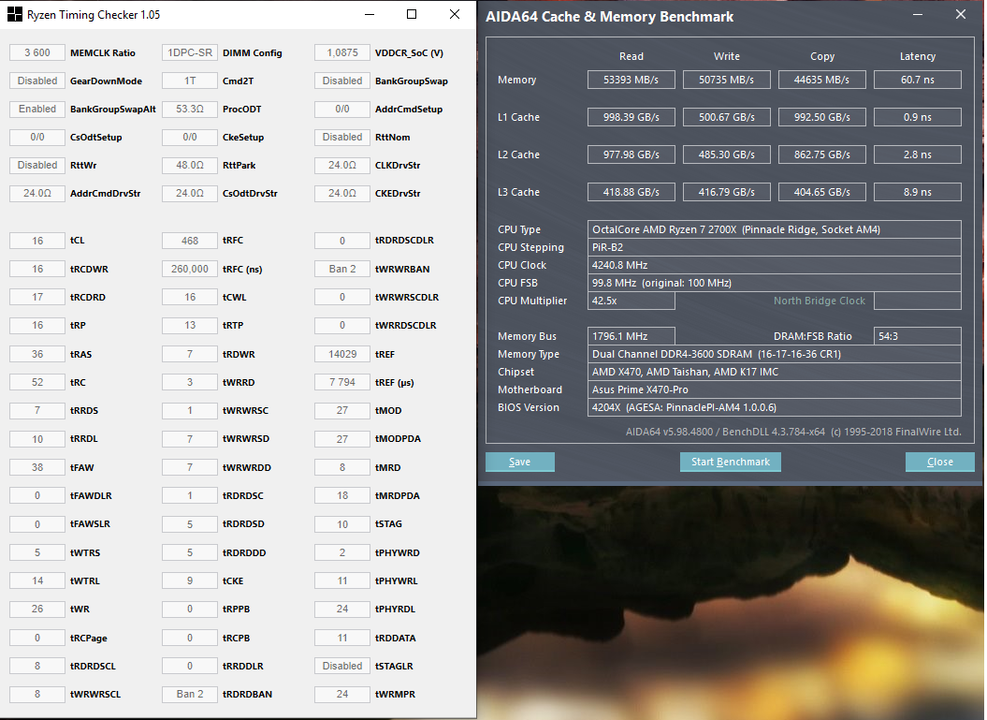
Task: Click the L3 Cache Latency 8.9 ns value
Action: point(918,192)
